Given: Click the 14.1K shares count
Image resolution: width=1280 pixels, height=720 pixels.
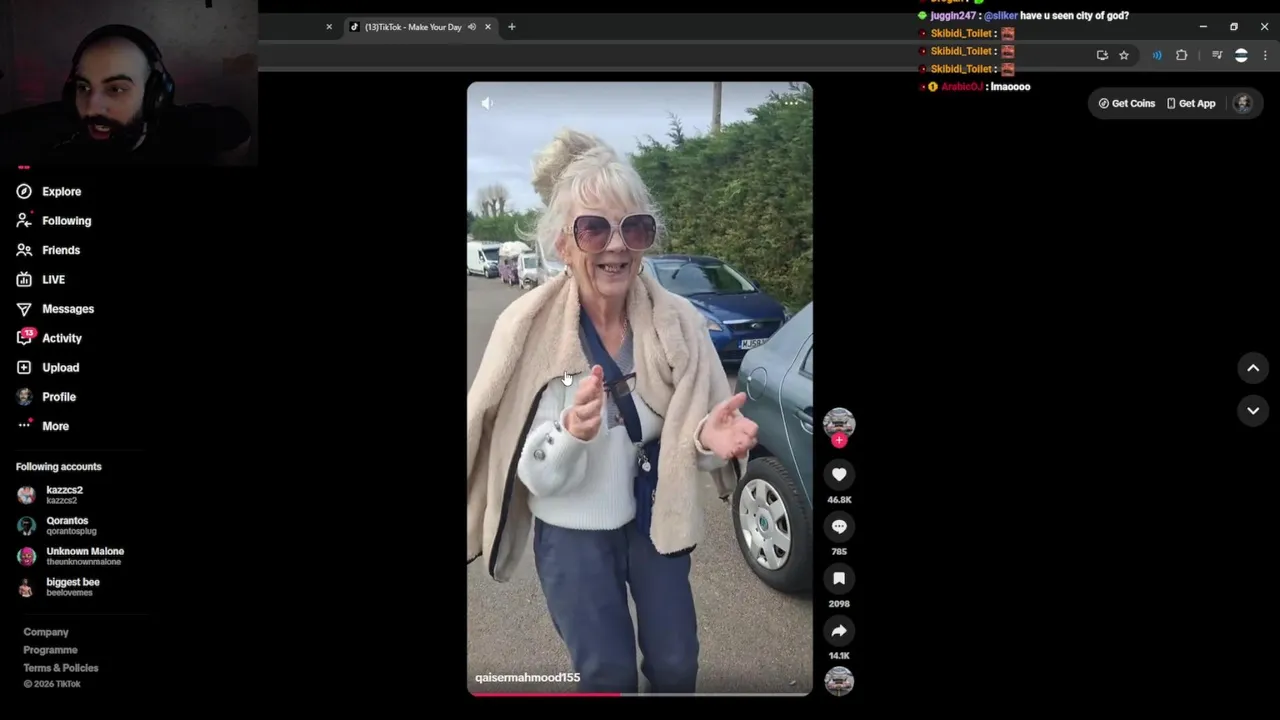Looking at the screenshot, I should coord(839,656).
